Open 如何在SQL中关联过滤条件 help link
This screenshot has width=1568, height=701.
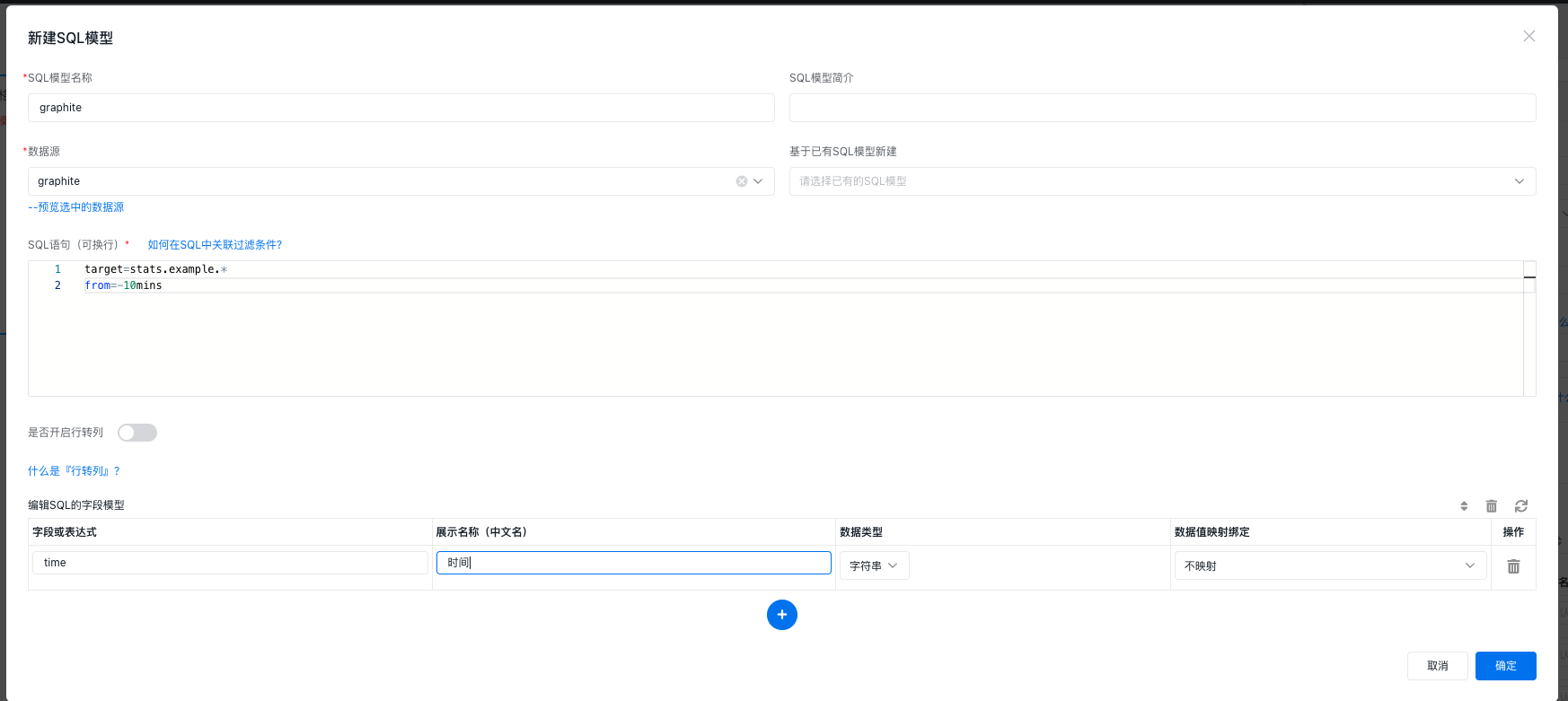click(x=215, y=245)
